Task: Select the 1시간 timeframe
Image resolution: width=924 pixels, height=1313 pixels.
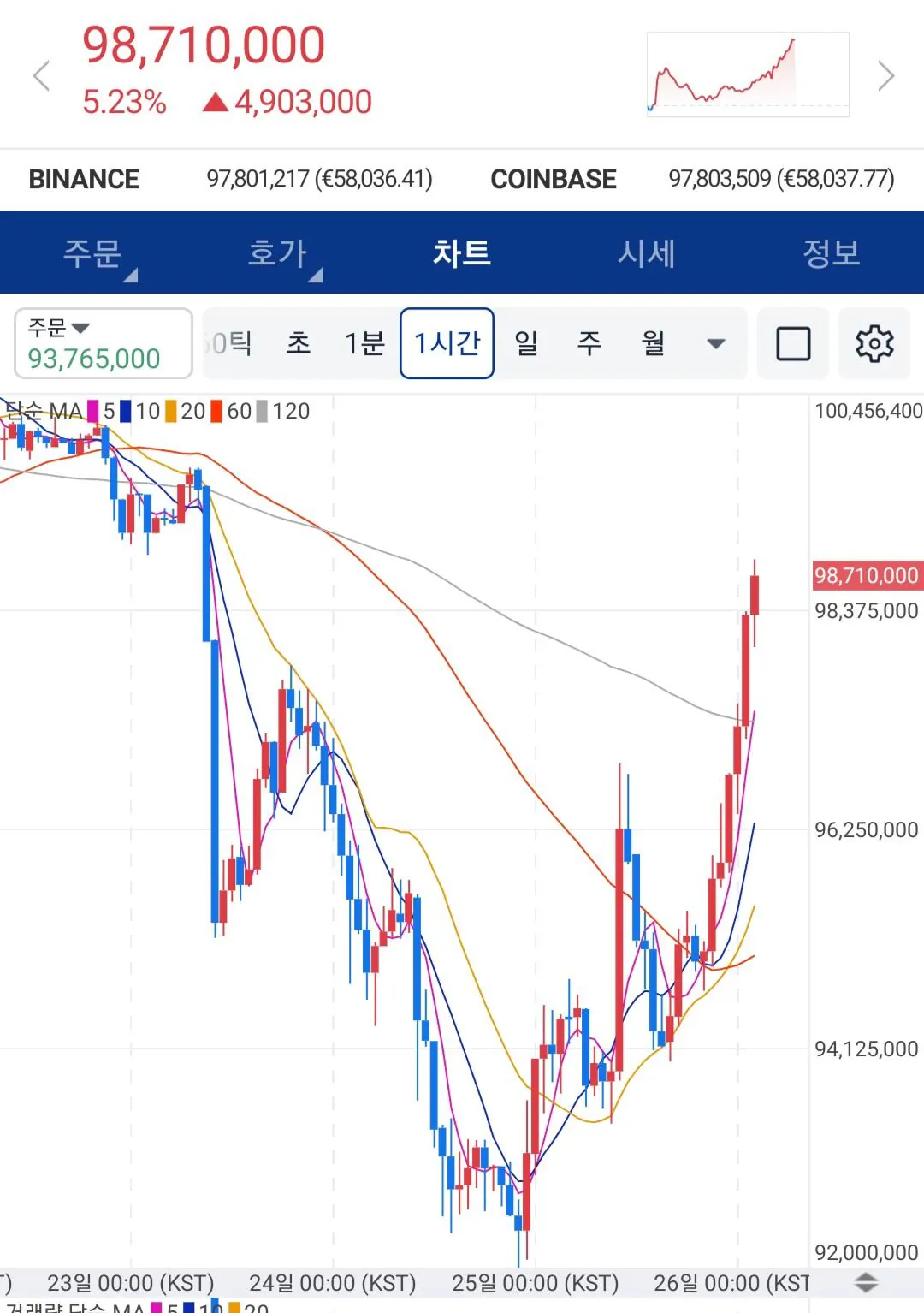Action: coord(447,343)
